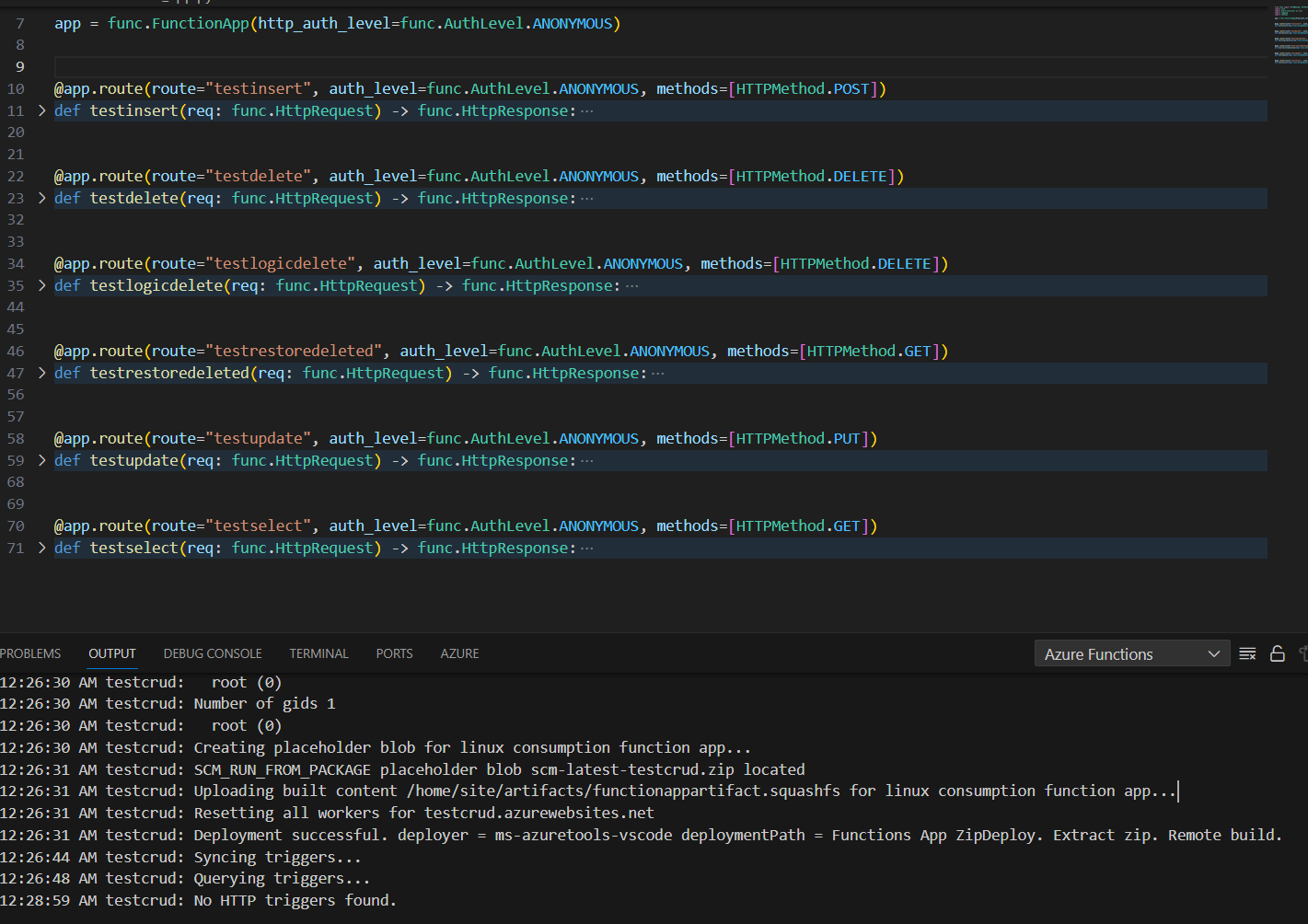Screen dimensions: 1308x924
Task: Open the DEBUG CONSOLE tab
Action: pyautogui.click(x=213, y=653)
